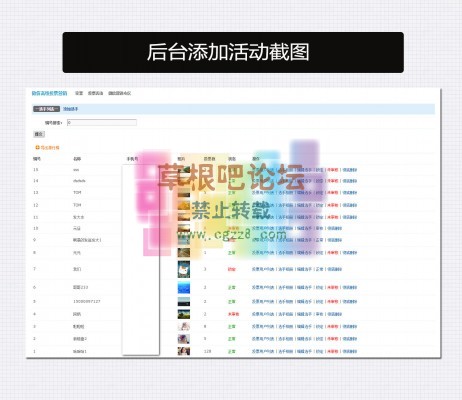Image resolution: width=462 pixels, height=400 pixels.
Task: Click the contestant name '13000097127' in row 5
Action: [x=86, y=301]
